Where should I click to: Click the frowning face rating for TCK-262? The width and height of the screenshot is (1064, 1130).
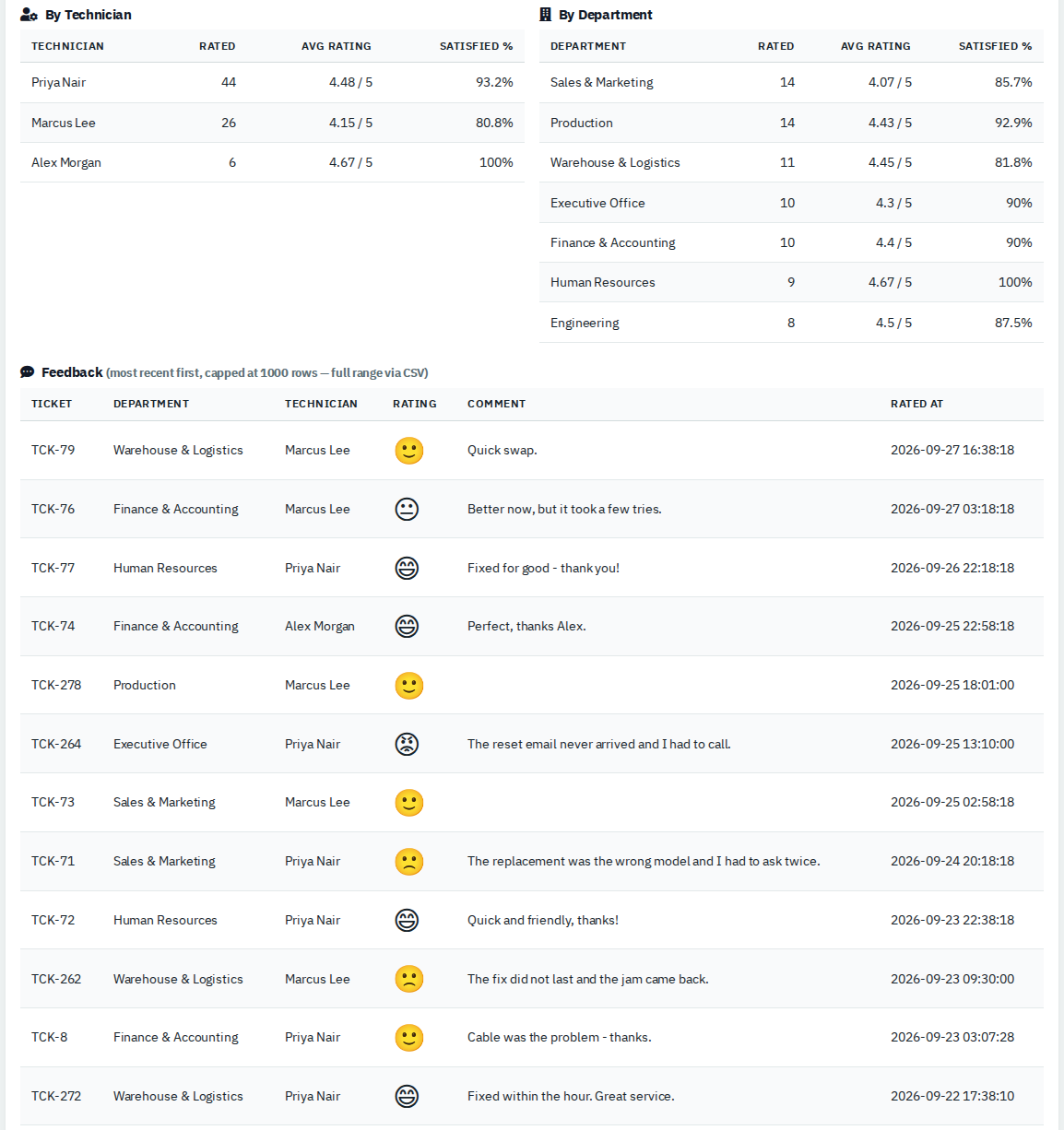(x=409, y=979)
